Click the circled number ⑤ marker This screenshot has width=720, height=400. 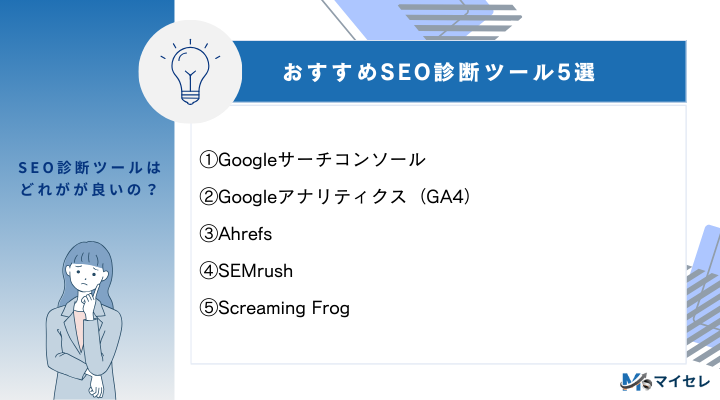(208, 308)
